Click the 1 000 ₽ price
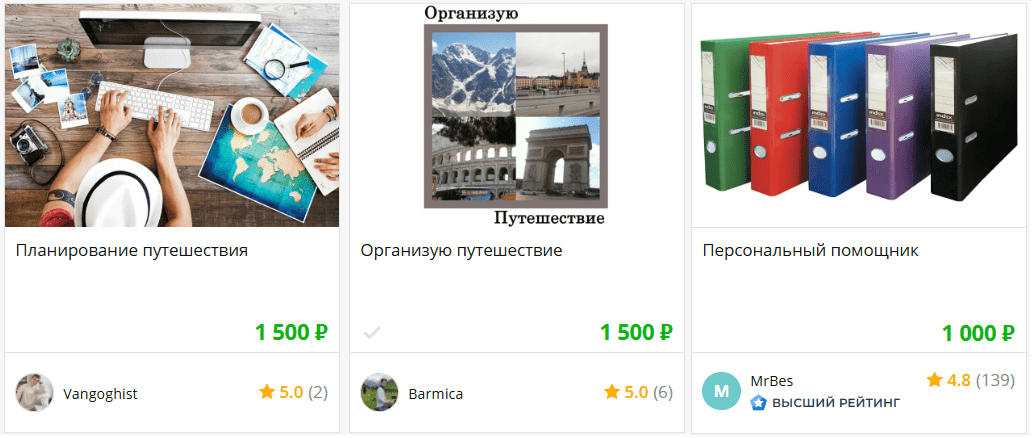This screenshot has height=438, width=1032. point(978,333)
